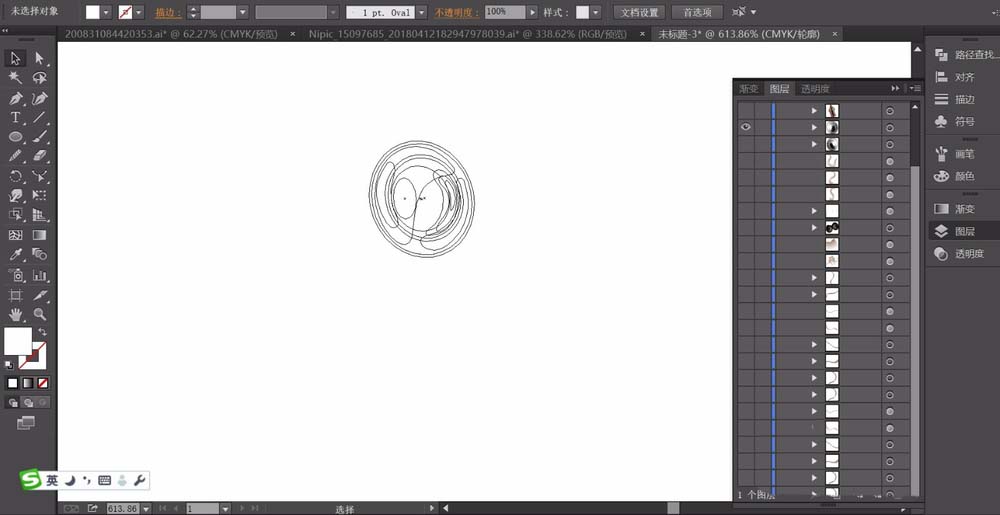1000x515 pixels.
Task: Open the '1 pt. Oval' brush dropdown
Action: 421,12
